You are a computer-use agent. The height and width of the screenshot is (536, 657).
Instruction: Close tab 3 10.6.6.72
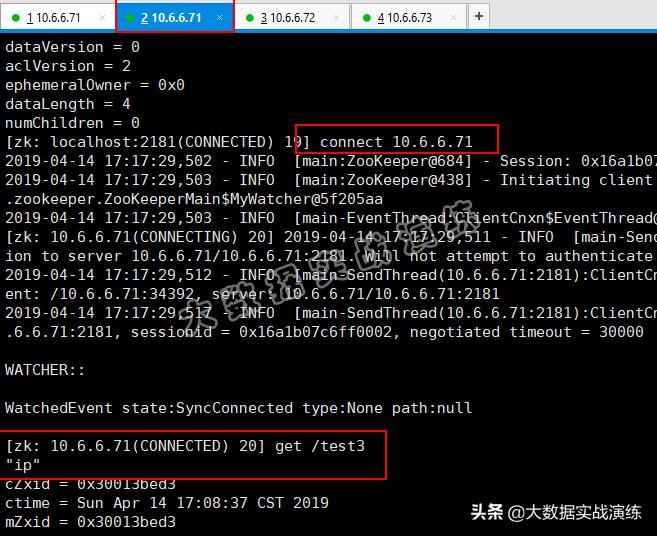click(x=336, y=18)
